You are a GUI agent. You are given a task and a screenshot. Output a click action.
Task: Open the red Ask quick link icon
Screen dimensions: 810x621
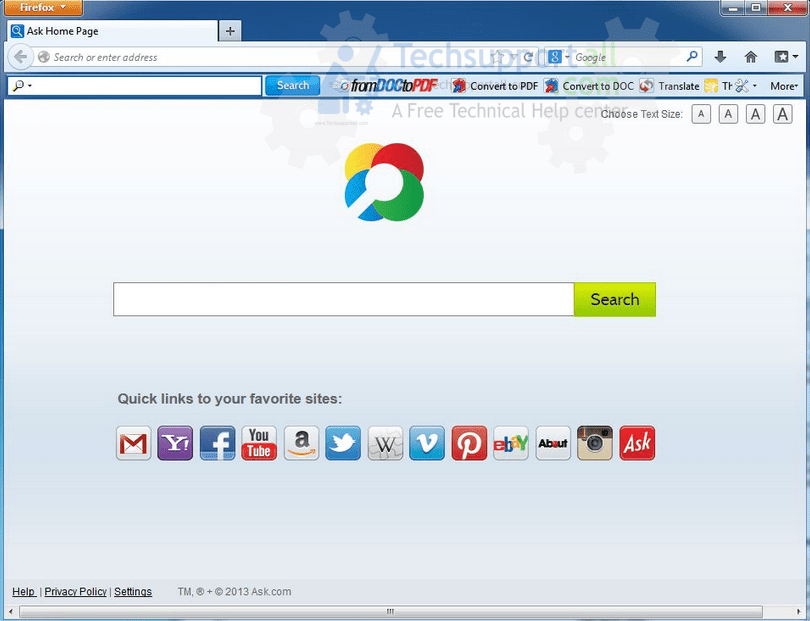point(637,443)
